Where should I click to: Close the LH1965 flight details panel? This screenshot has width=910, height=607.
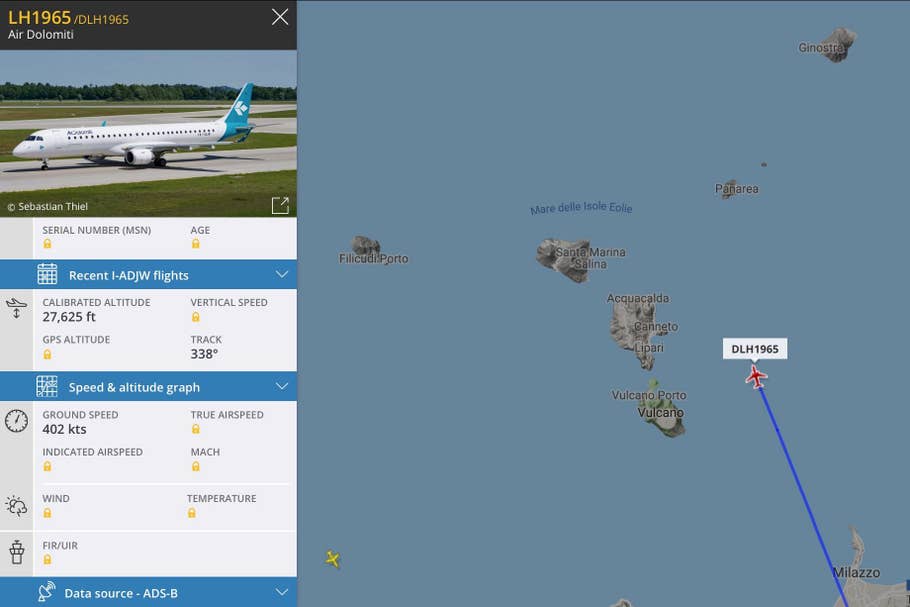click(x=280, y=17)
